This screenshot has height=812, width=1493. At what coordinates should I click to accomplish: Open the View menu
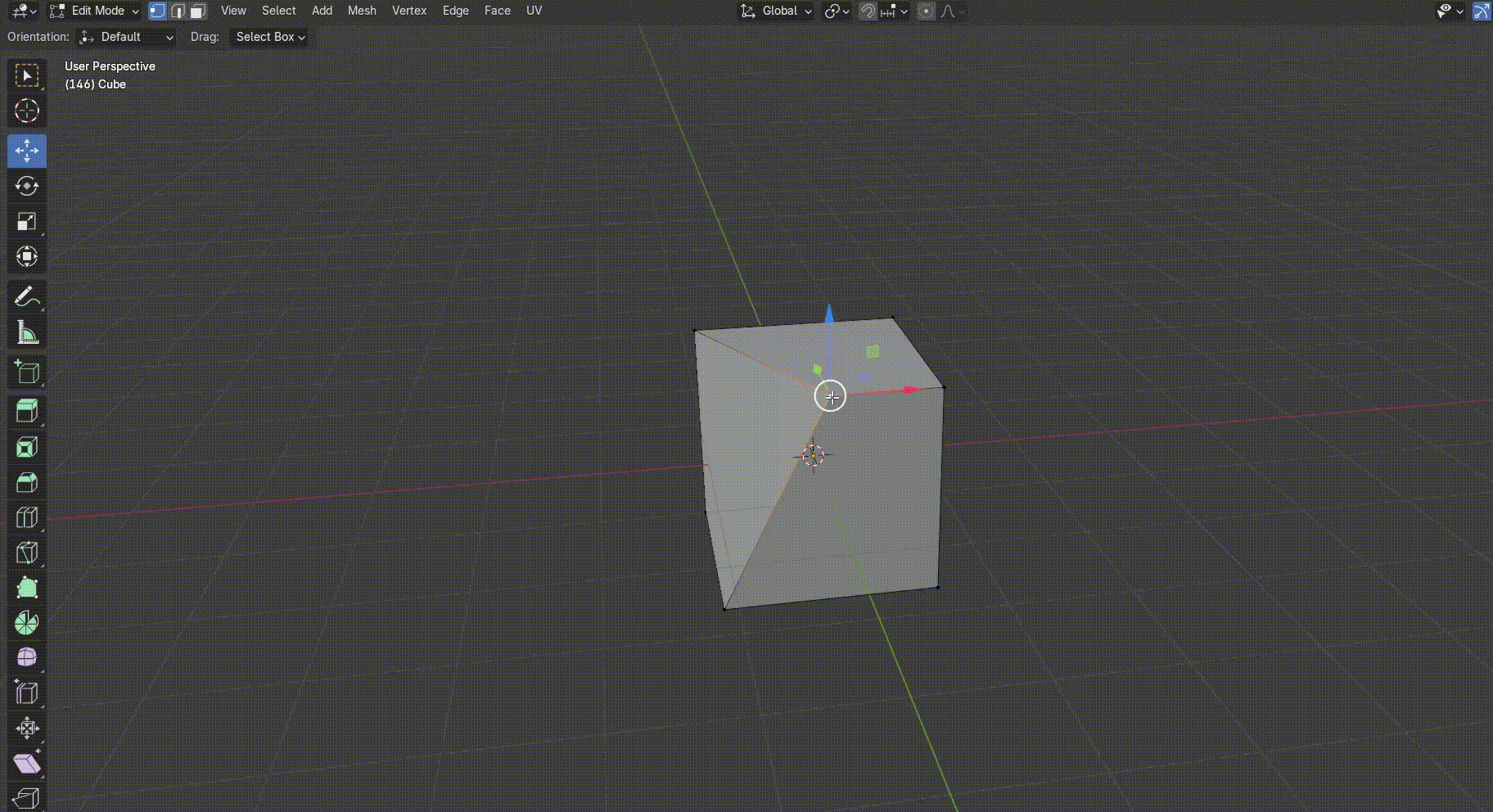click(233, 11)
